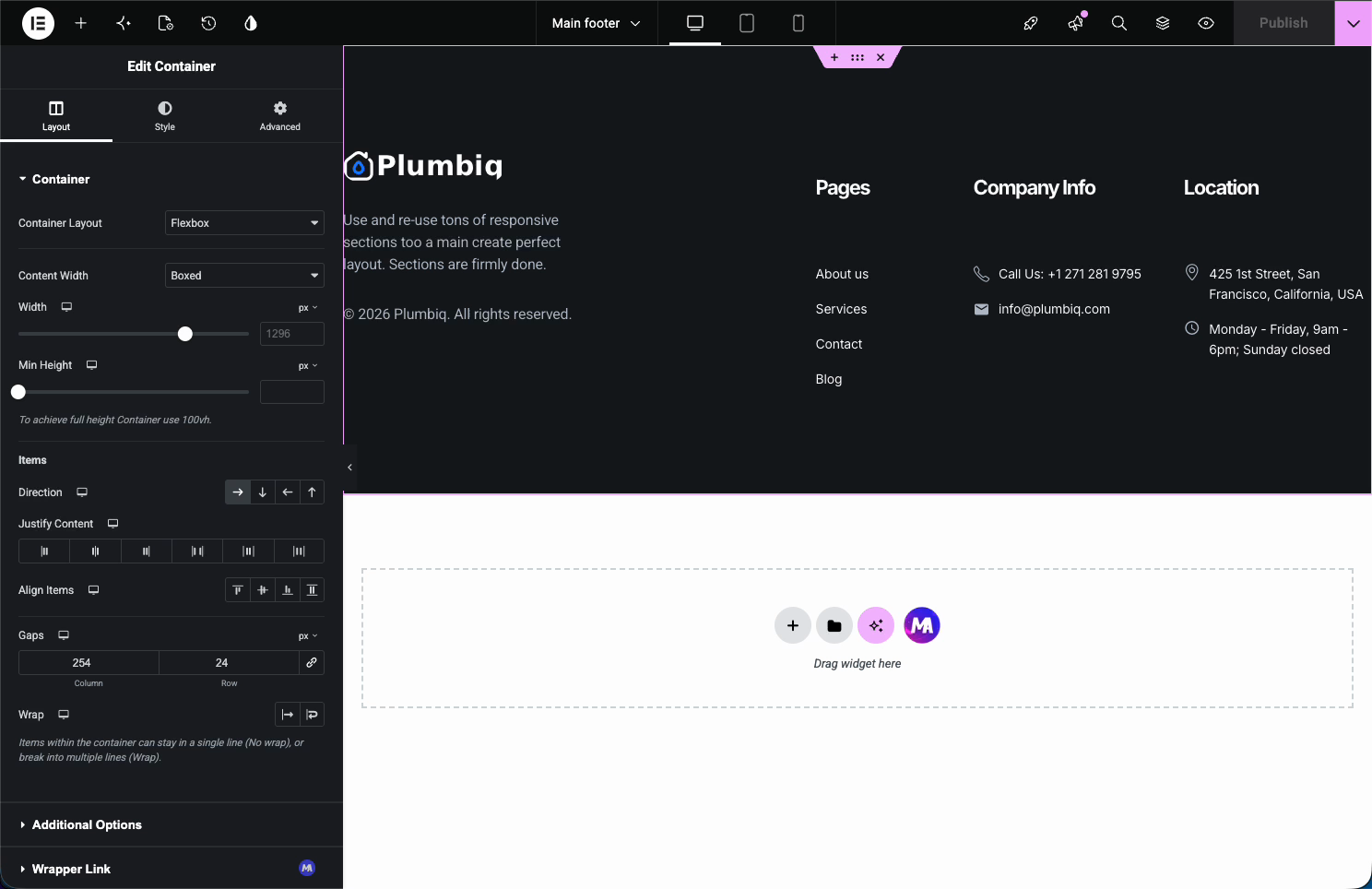This screenshot has width=1372, height=889.
Task: Click the Services footer link
Action: point(841,309)
